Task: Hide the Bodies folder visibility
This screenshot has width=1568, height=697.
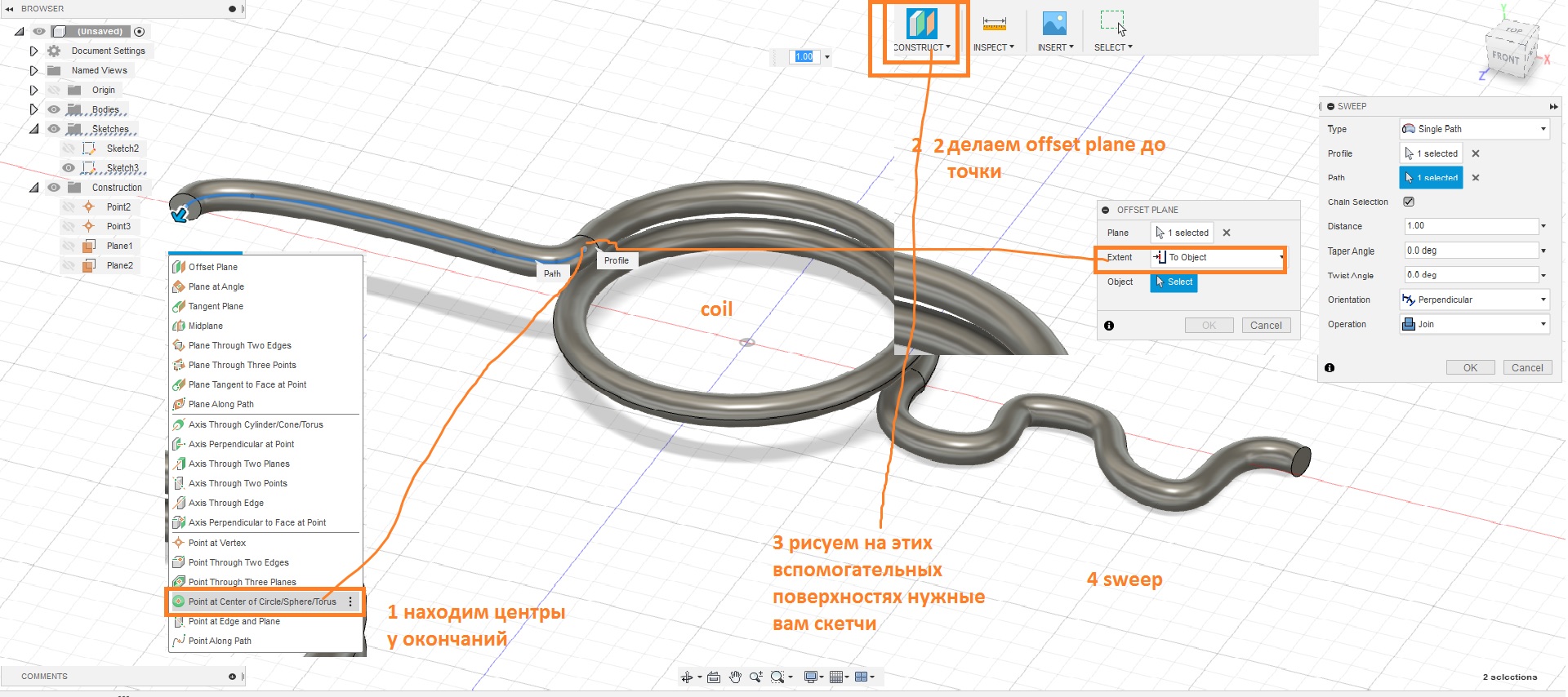Action: (54, 109)
